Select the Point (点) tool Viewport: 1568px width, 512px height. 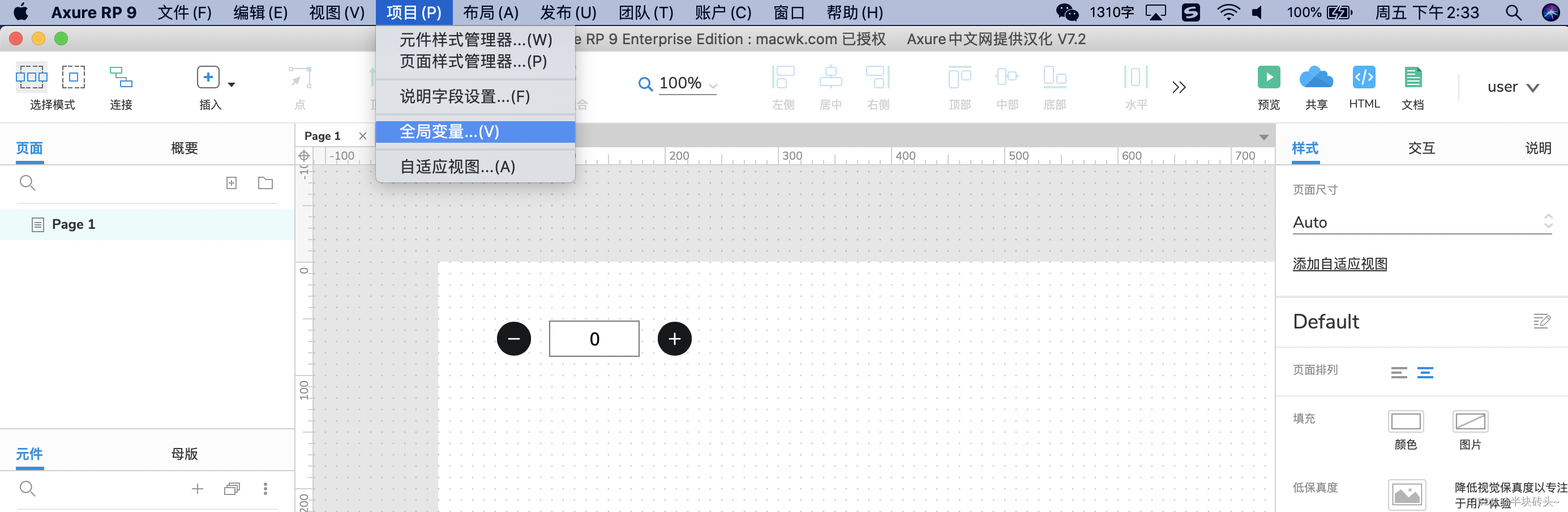point(300,78)
